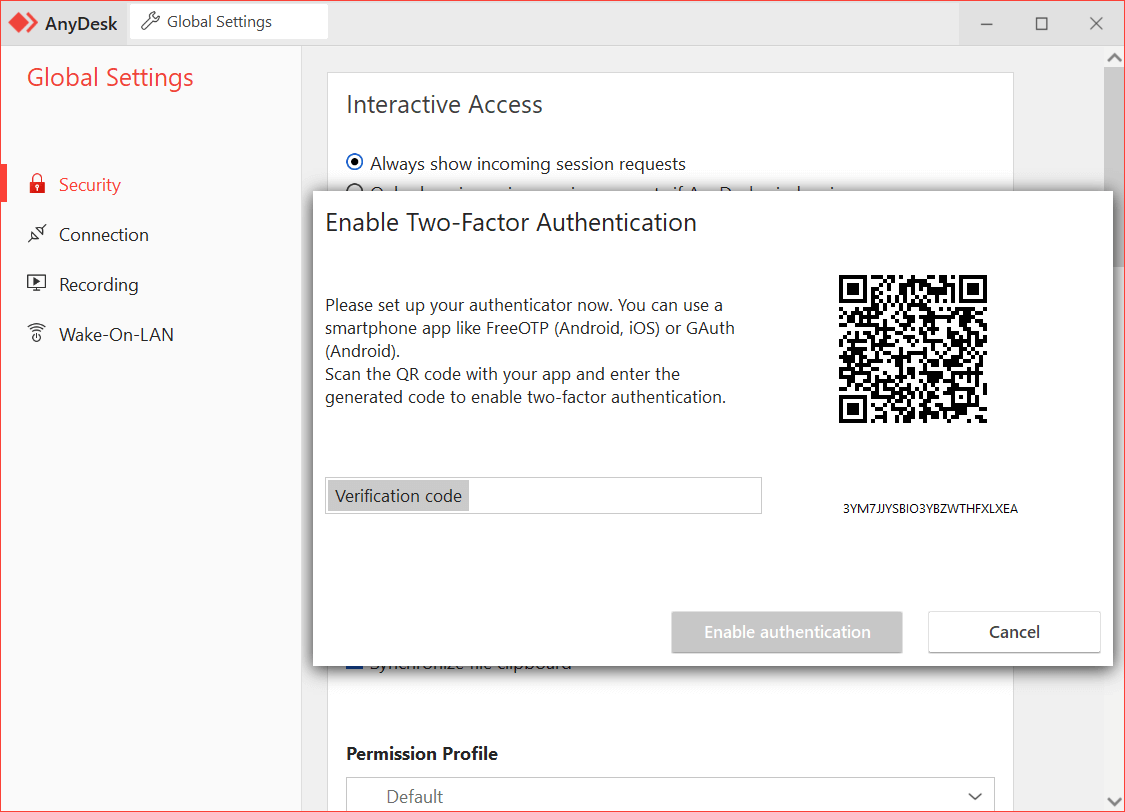Select Always show incoming session requests

tap(355, 163)
